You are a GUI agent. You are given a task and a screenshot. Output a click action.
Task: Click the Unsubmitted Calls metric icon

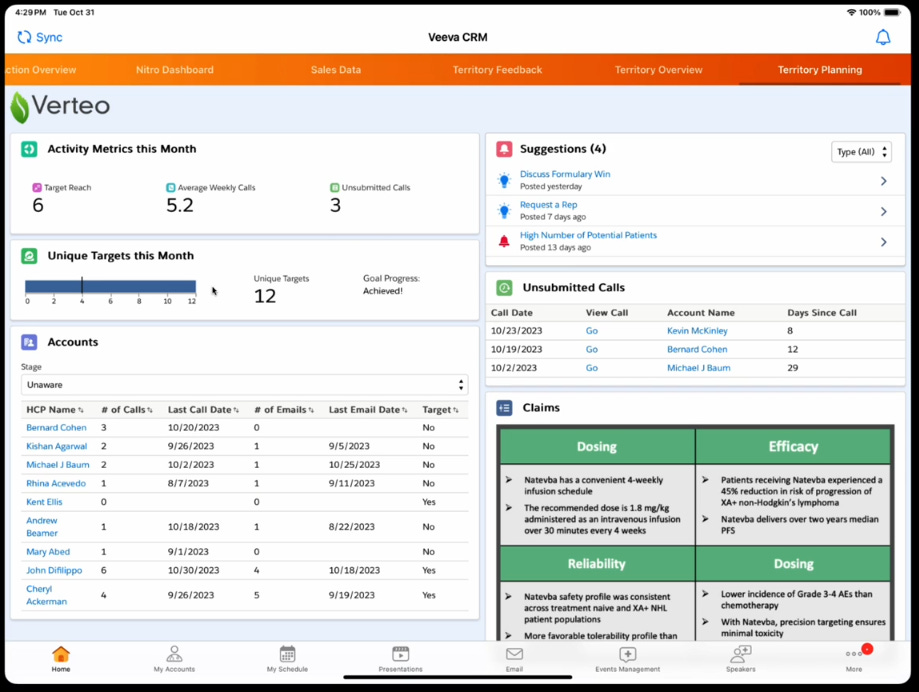click(335, 188)
